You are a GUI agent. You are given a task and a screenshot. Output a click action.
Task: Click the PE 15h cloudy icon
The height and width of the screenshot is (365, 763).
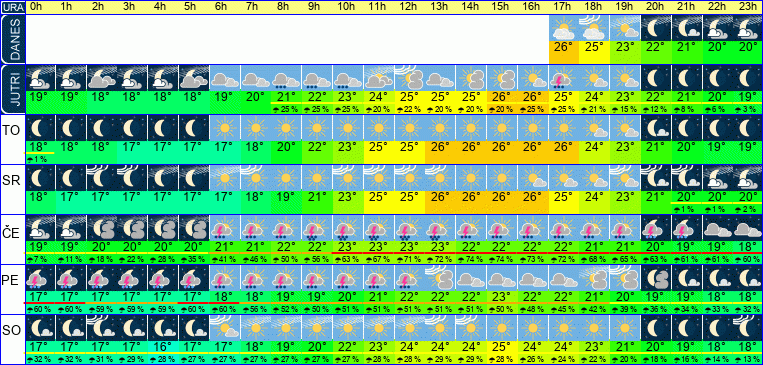click(502, 278)
